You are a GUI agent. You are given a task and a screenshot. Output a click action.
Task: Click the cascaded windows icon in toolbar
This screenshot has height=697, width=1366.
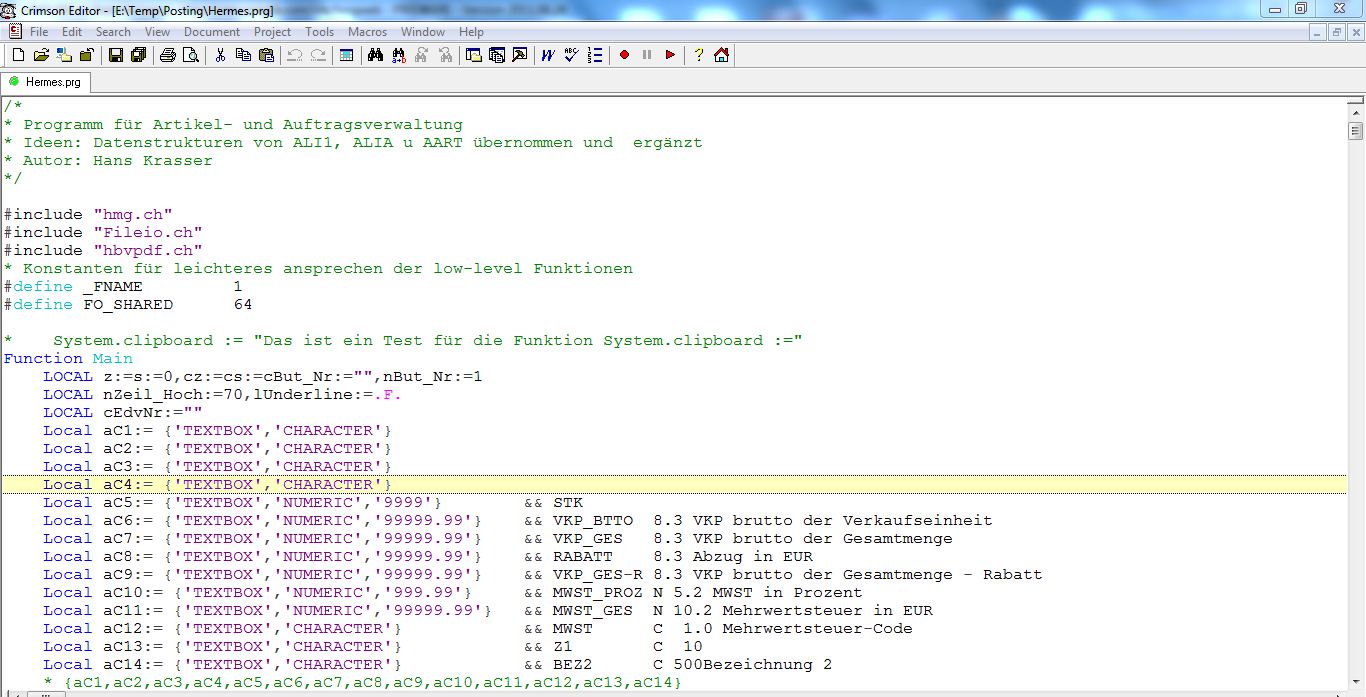(x=497, y=55)
